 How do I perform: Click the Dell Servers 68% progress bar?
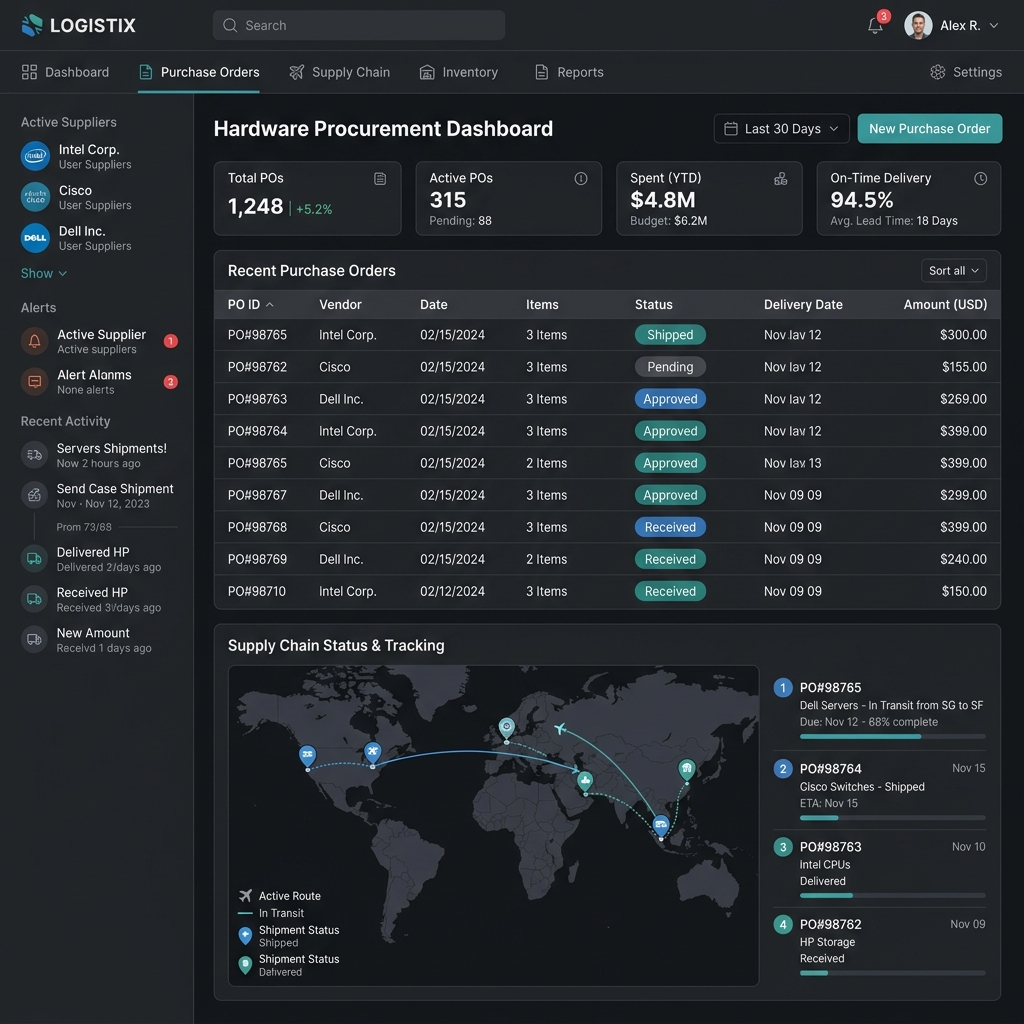click(x=892, y=737)
